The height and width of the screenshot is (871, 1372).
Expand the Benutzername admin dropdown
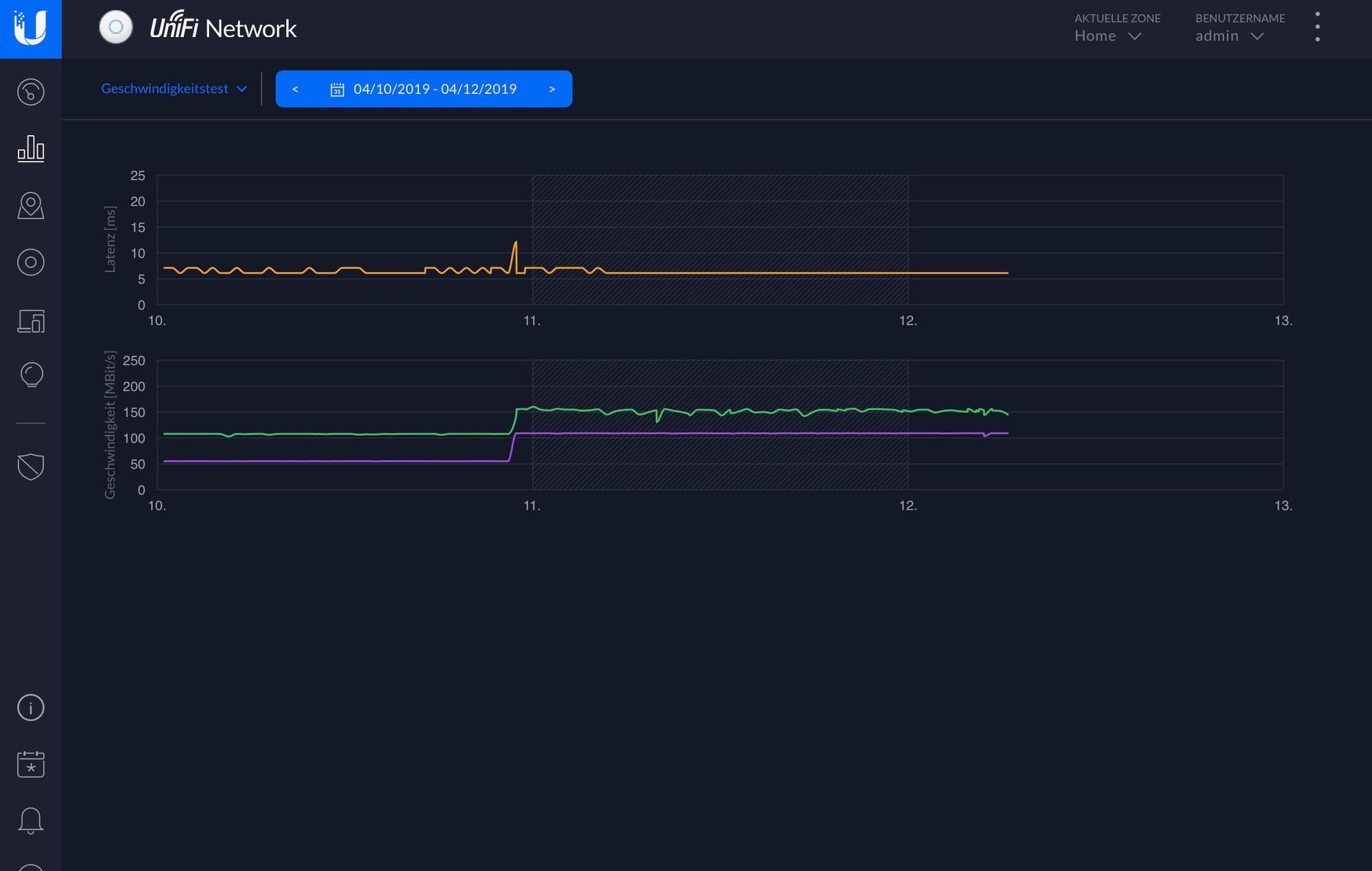[1229, 36]
